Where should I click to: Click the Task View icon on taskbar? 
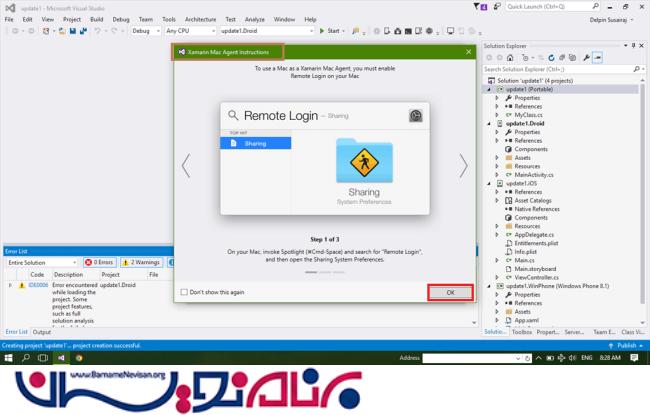point(43,358)
